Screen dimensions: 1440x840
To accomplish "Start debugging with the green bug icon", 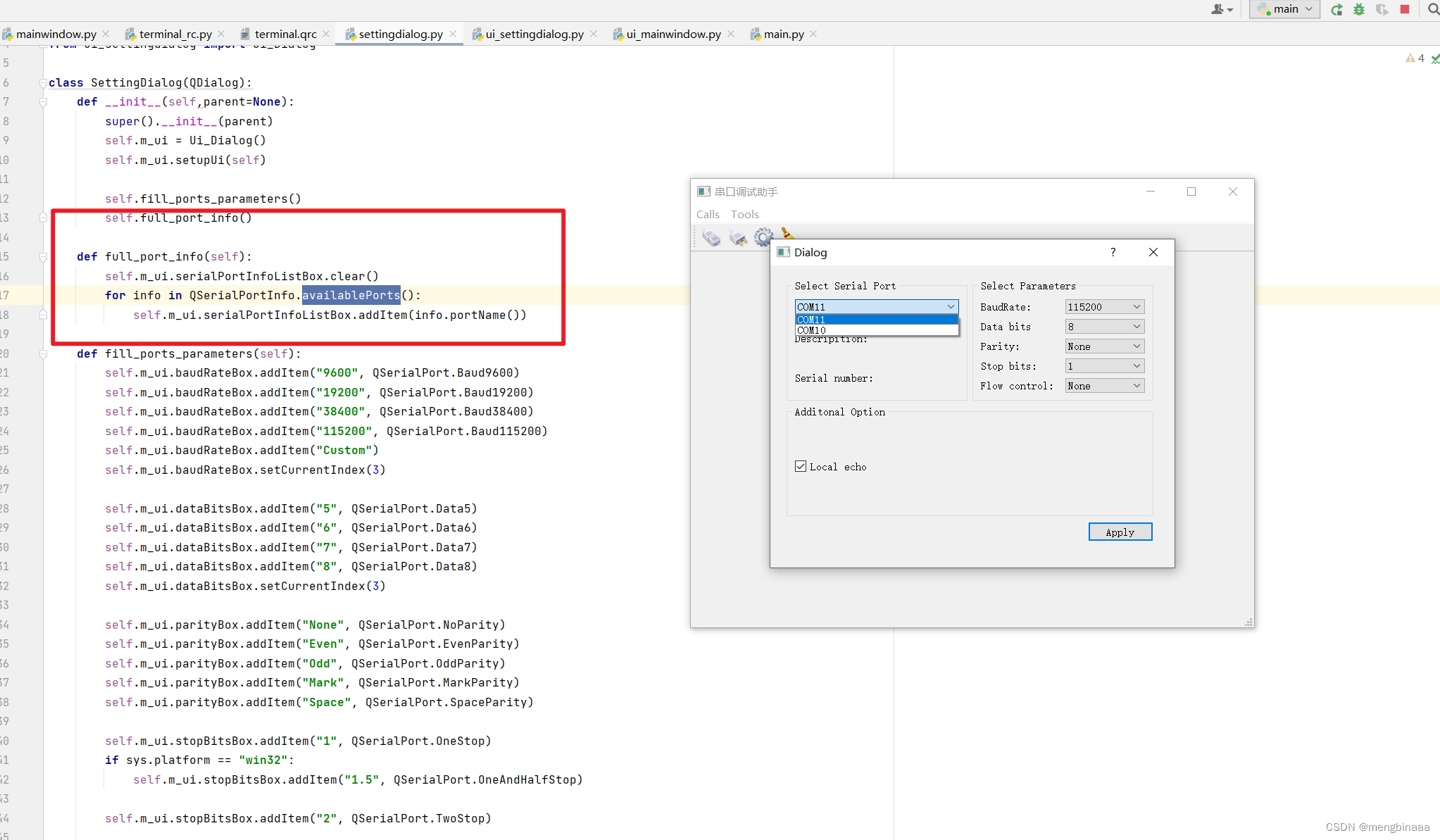I will click(1359, 9).
